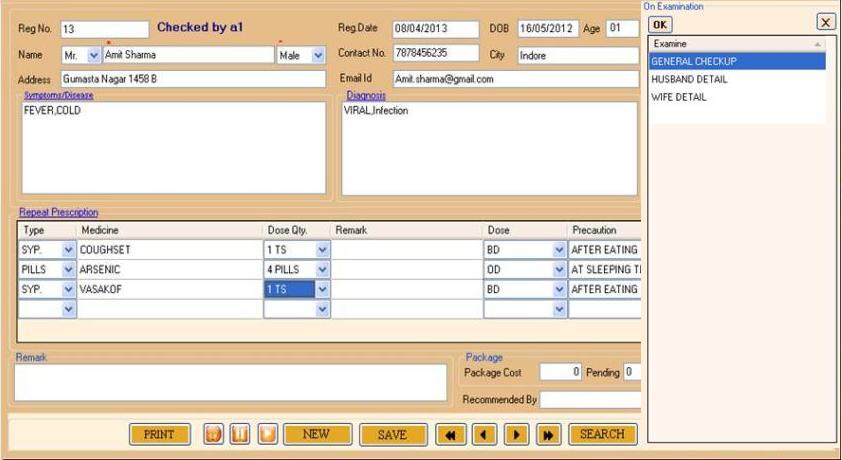Screen dimensions: 842x460
Task: Select WIFE DETAIL in the Examine list
Action: click(x=737, y=97)
